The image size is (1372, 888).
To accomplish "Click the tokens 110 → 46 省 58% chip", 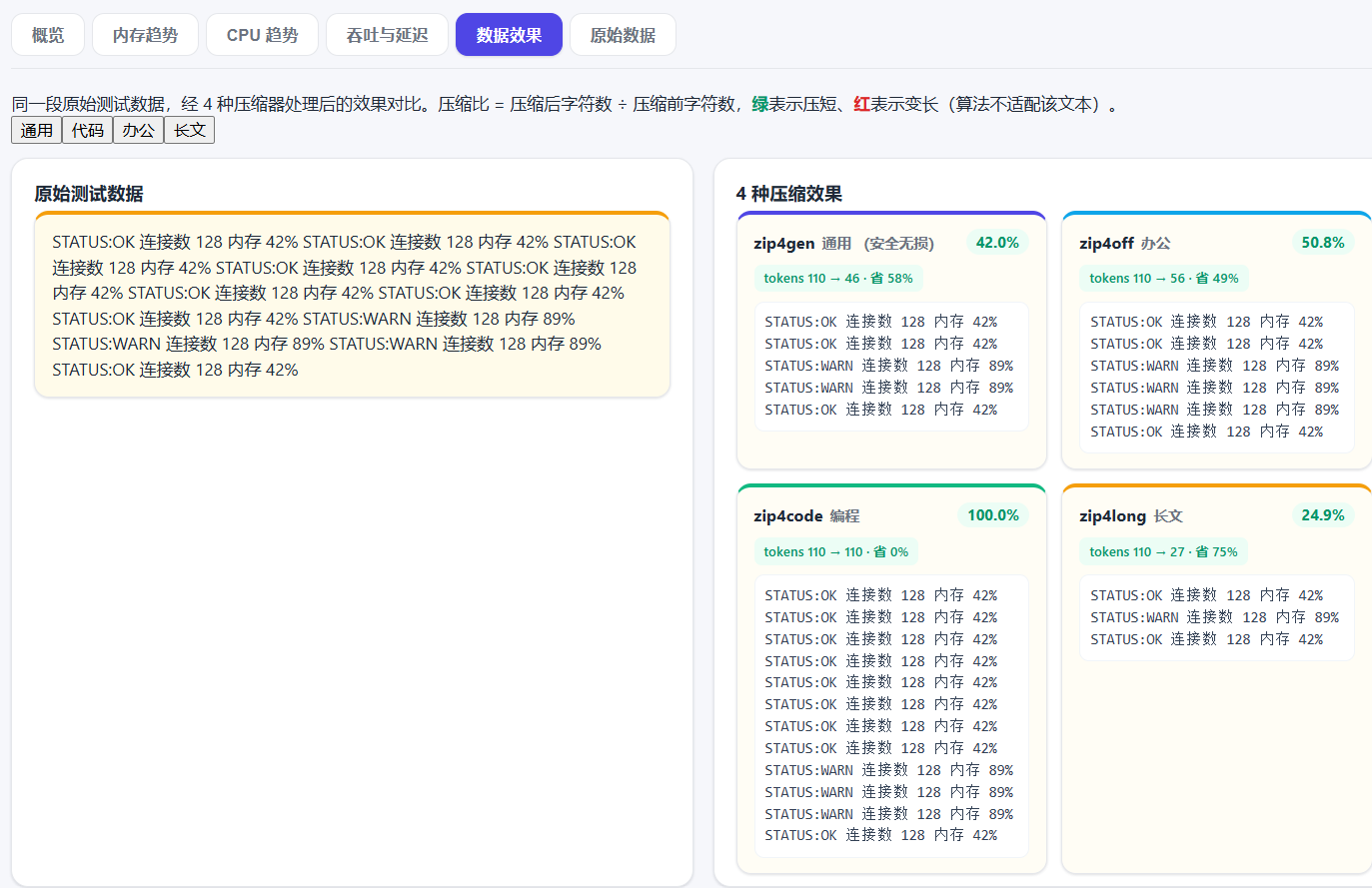I will coord(838,279).
